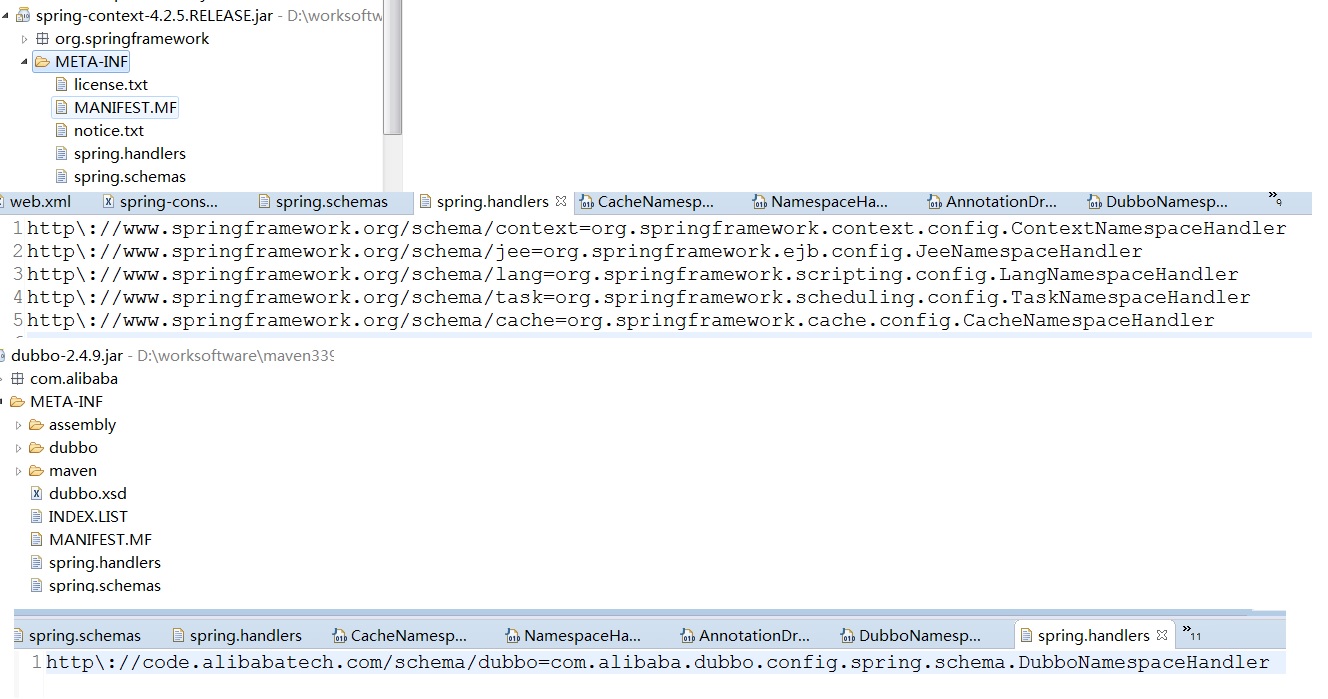Close the lower active spring.handlers tab
This screenshot has width=1328, height=699.
tap(1162, 636)
